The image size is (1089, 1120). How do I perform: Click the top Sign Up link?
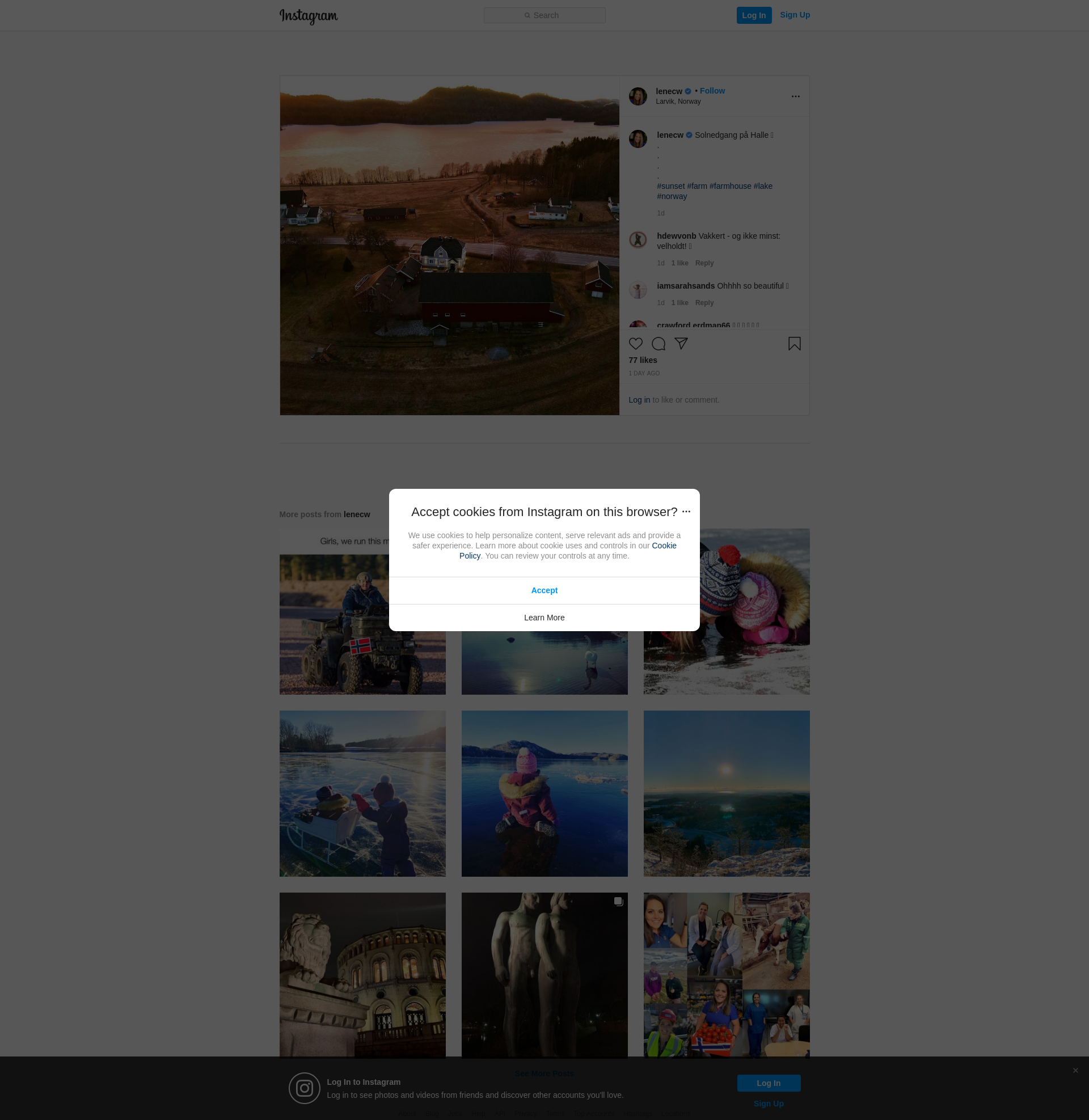pos(795,15)
